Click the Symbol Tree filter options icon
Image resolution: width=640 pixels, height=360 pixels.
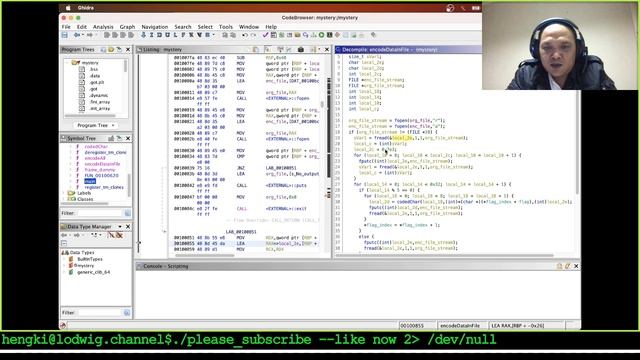click(127, 213)
